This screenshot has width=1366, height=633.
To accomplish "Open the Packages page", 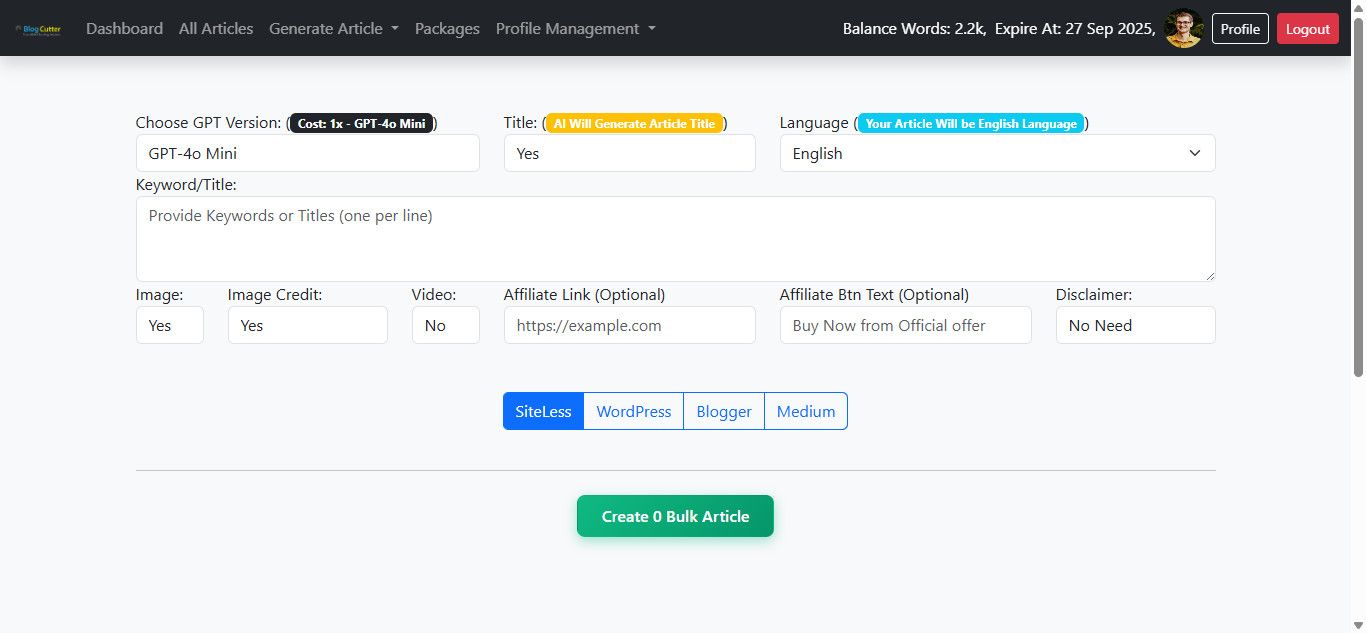I will tap(447, 29).
